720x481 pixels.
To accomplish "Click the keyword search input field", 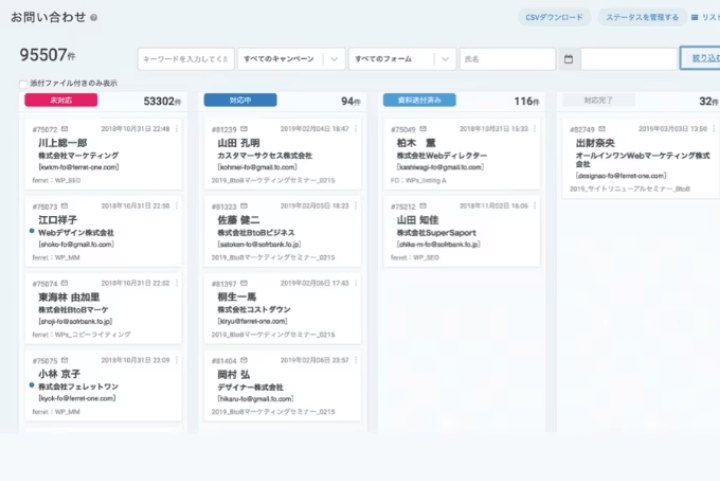I will (x=186, y=59).
